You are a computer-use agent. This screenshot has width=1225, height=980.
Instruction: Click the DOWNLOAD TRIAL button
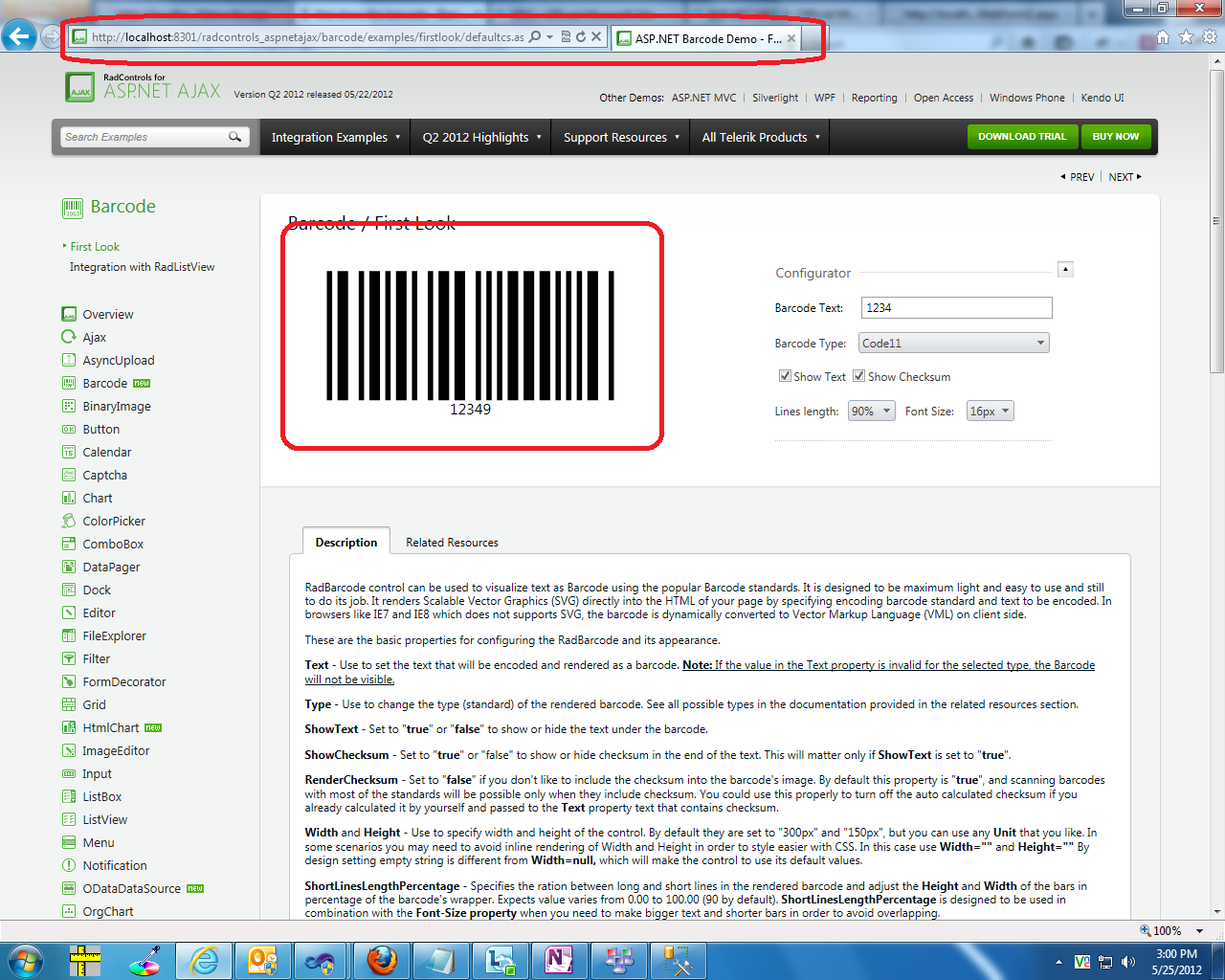click(1022, 136)
